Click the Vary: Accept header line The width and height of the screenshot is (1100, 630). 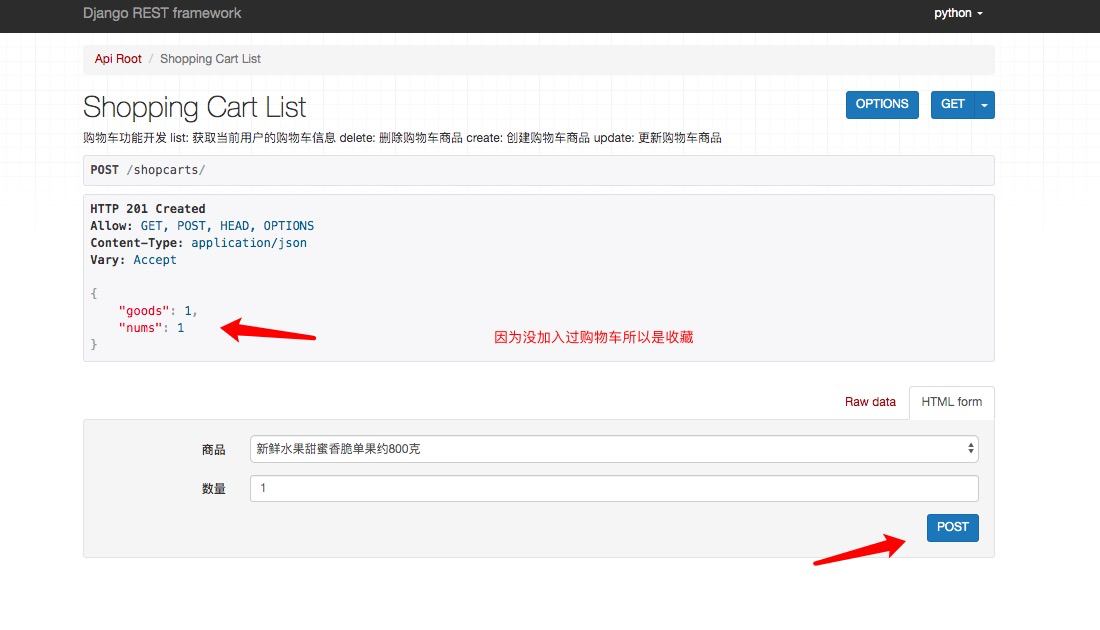[133, 260]
